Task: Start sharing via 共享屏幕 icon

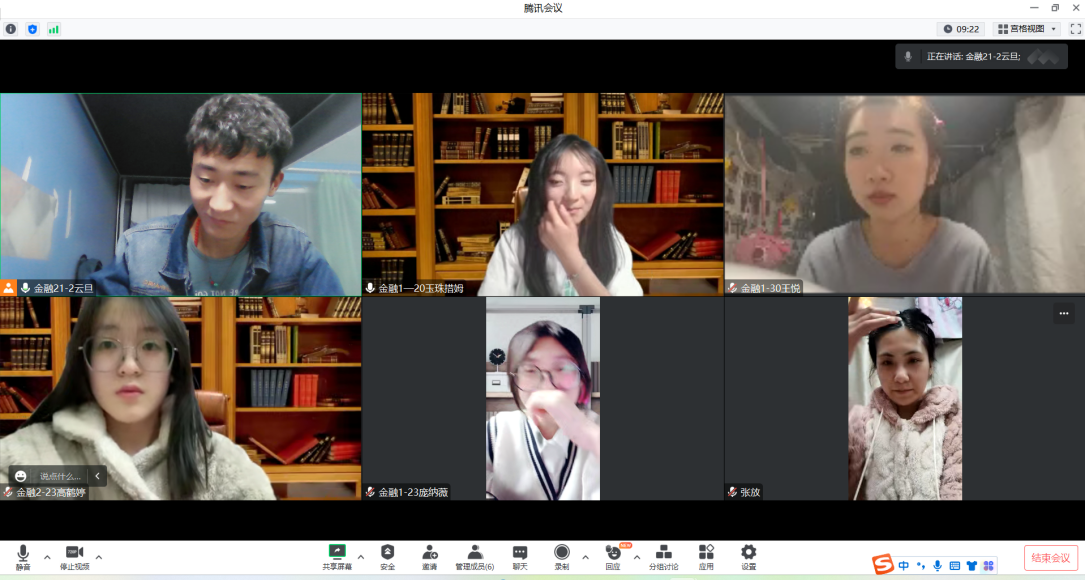Action: [337, 556]
